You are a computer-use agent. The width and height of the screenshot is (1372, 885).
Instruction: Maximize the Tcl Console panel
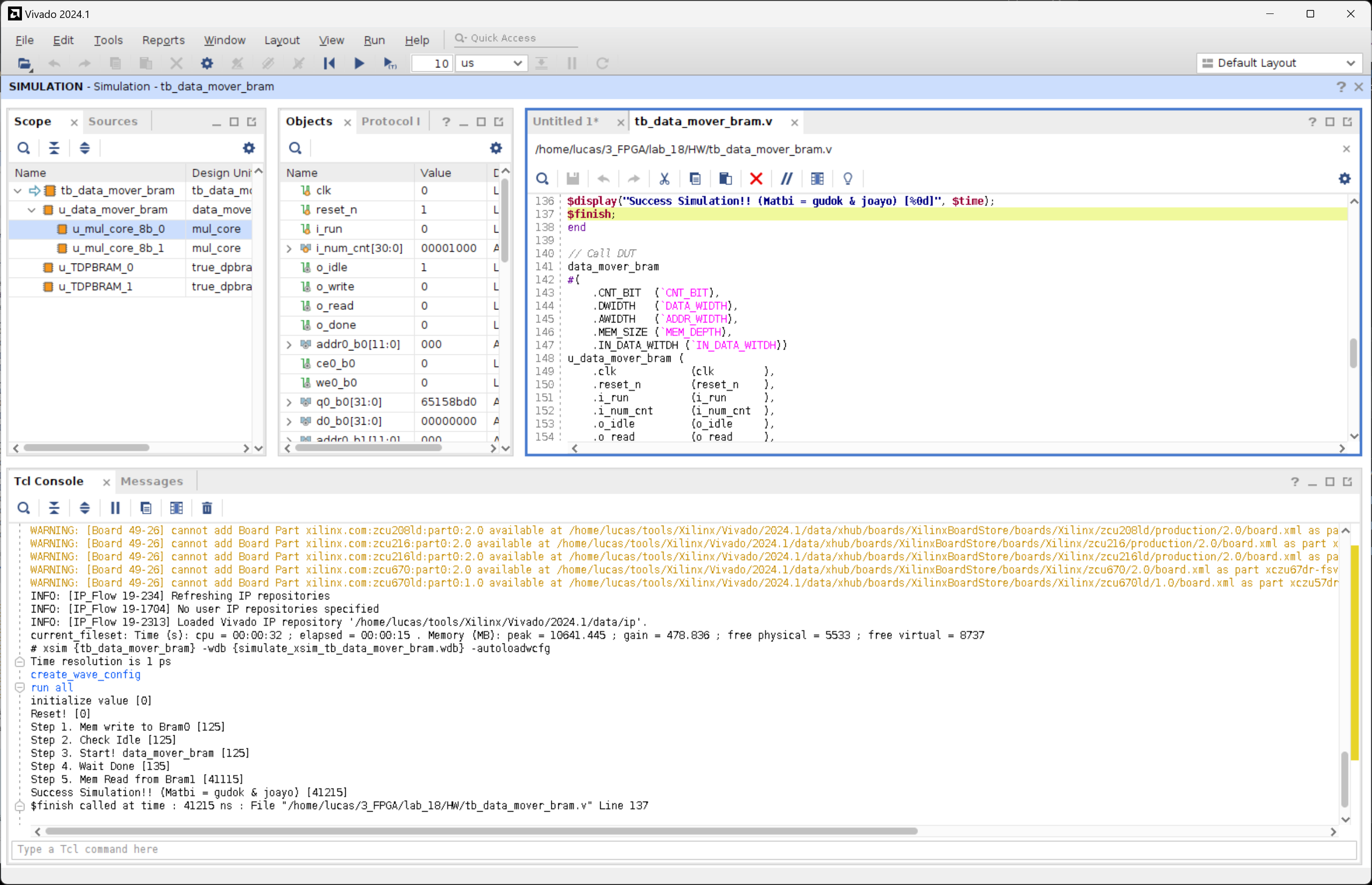1330,482
